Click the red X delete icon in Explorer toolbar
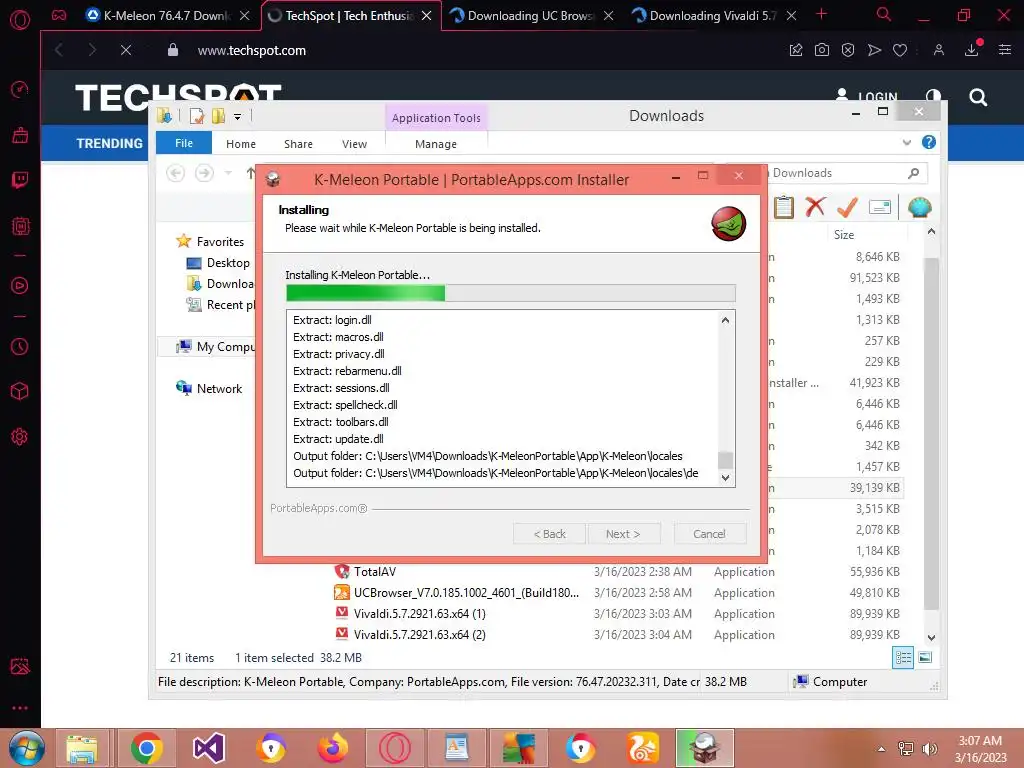The width and height of the screenshot is (1024, 768). (x=815, y=207)
